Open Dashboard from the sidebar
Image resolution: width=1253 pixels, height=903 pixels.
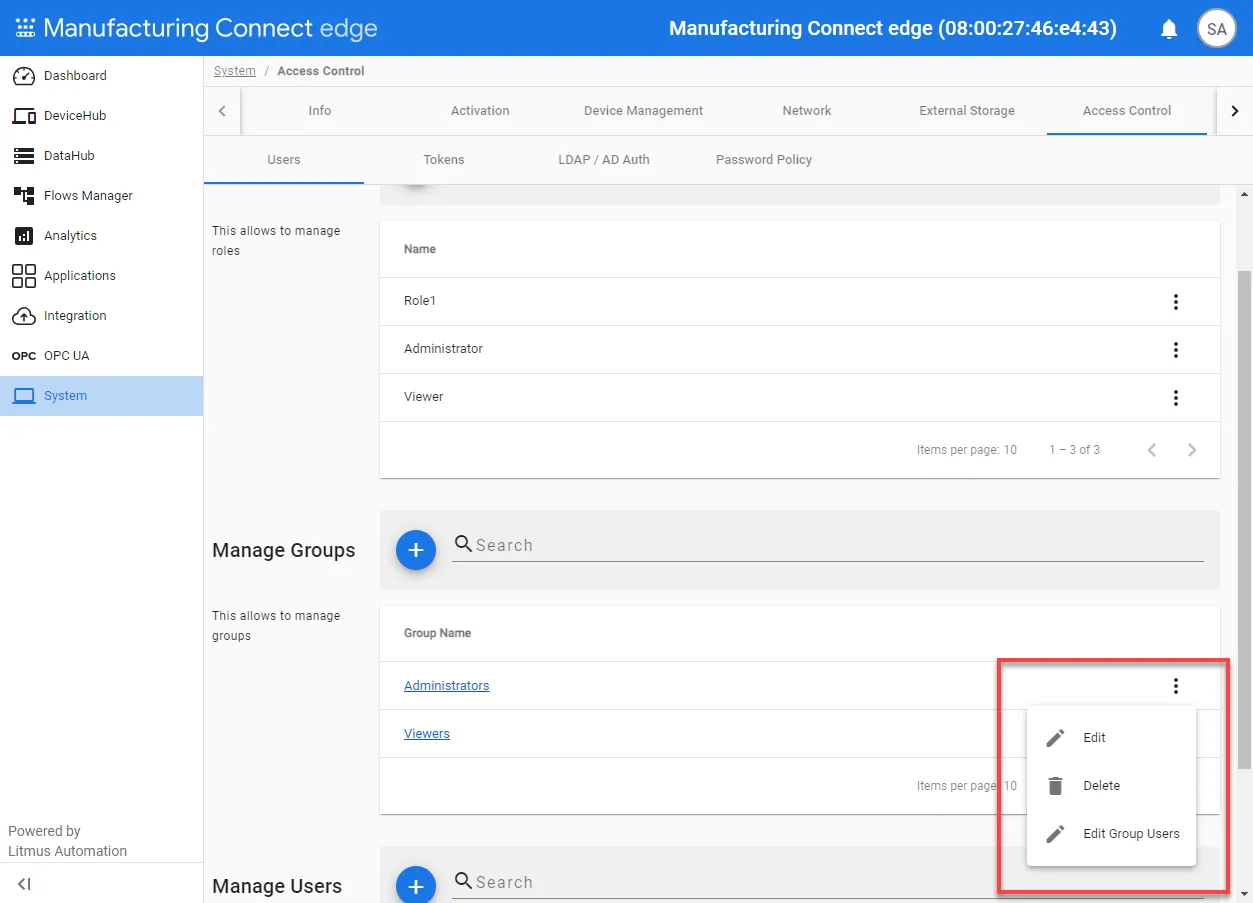101,76
